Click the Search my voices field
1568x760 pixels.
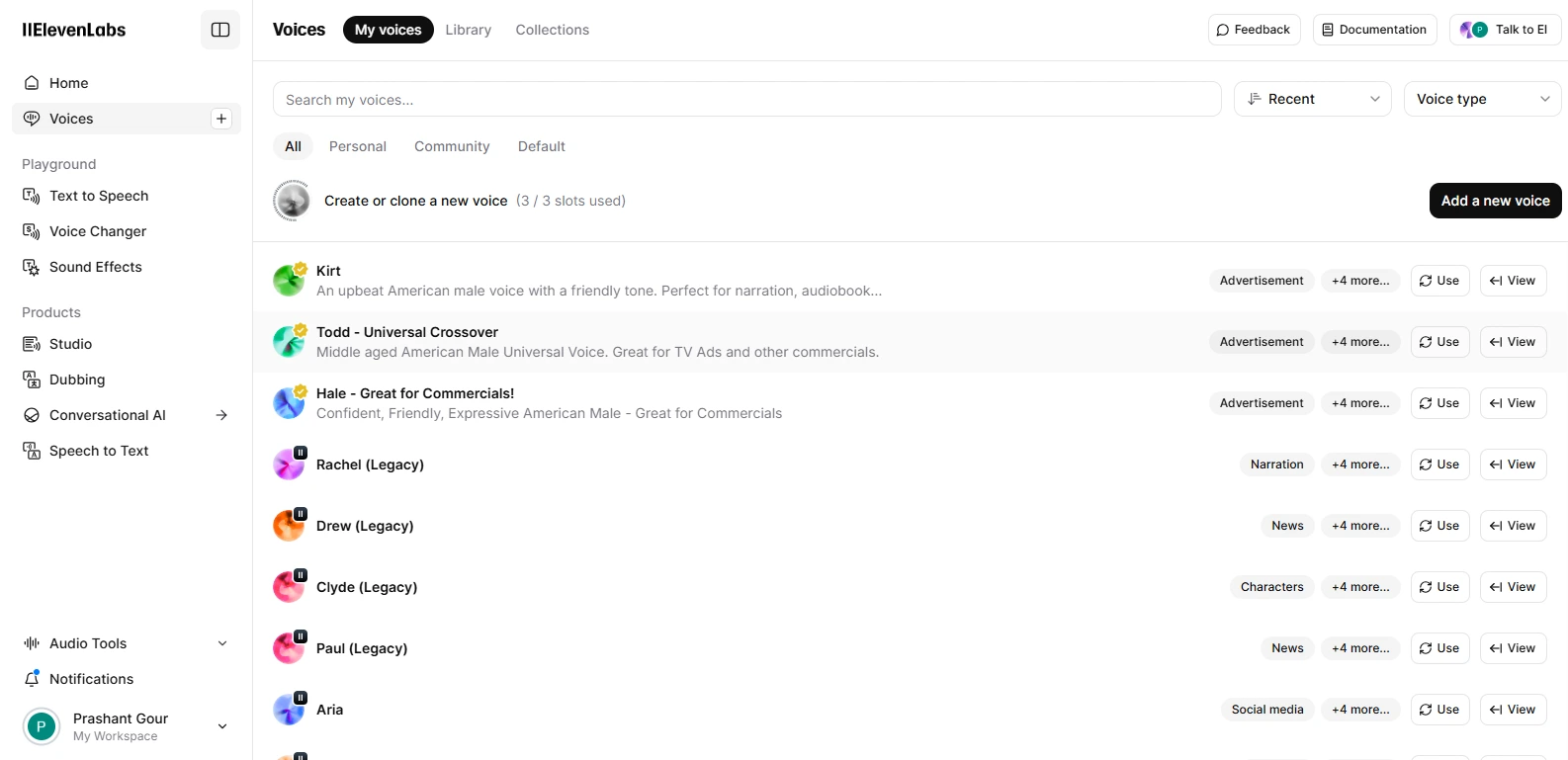747,99
